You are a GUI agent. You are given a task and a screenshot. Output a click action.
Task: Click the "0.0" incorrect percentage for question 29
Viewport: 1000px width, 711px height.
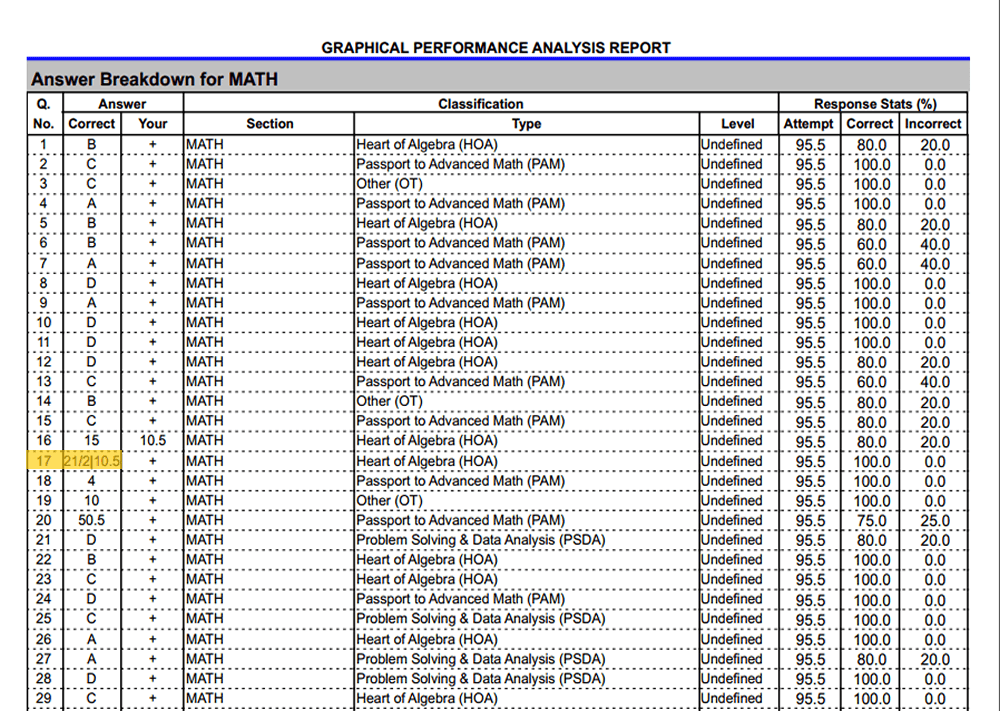click(935, 699)
